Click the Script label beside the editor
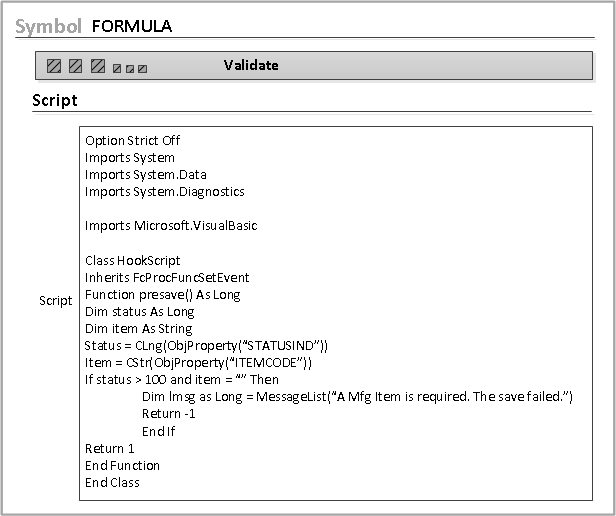The image size is (616, 516). [56, 300]
